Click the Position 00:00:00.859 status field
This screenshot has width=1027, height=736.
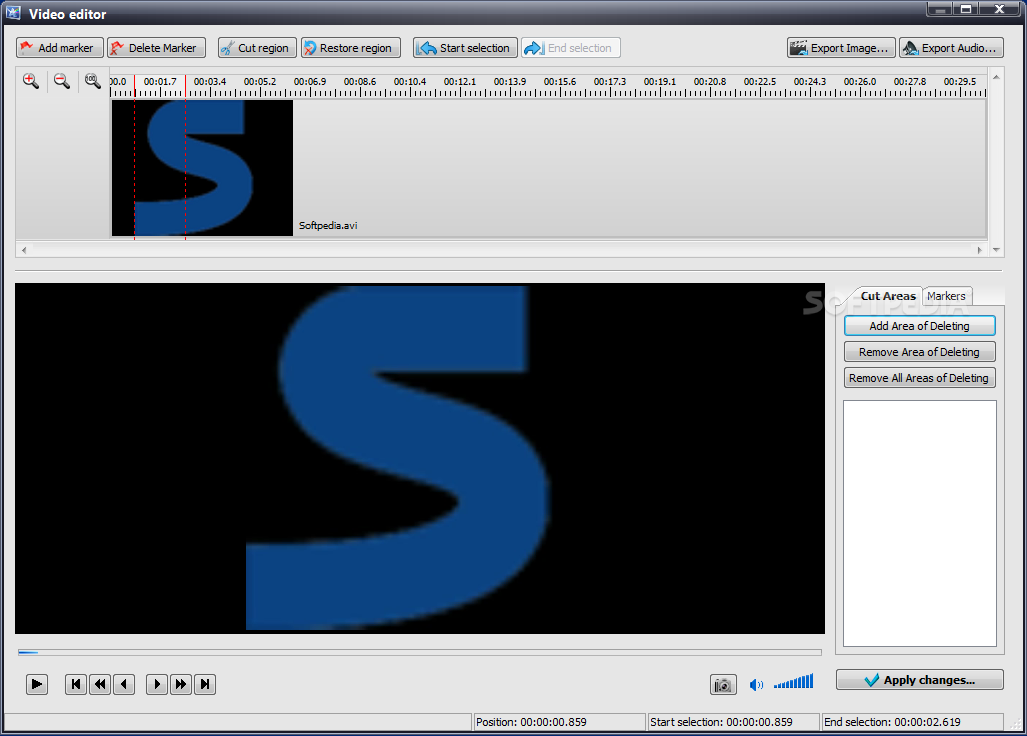[x=559, y=722]
